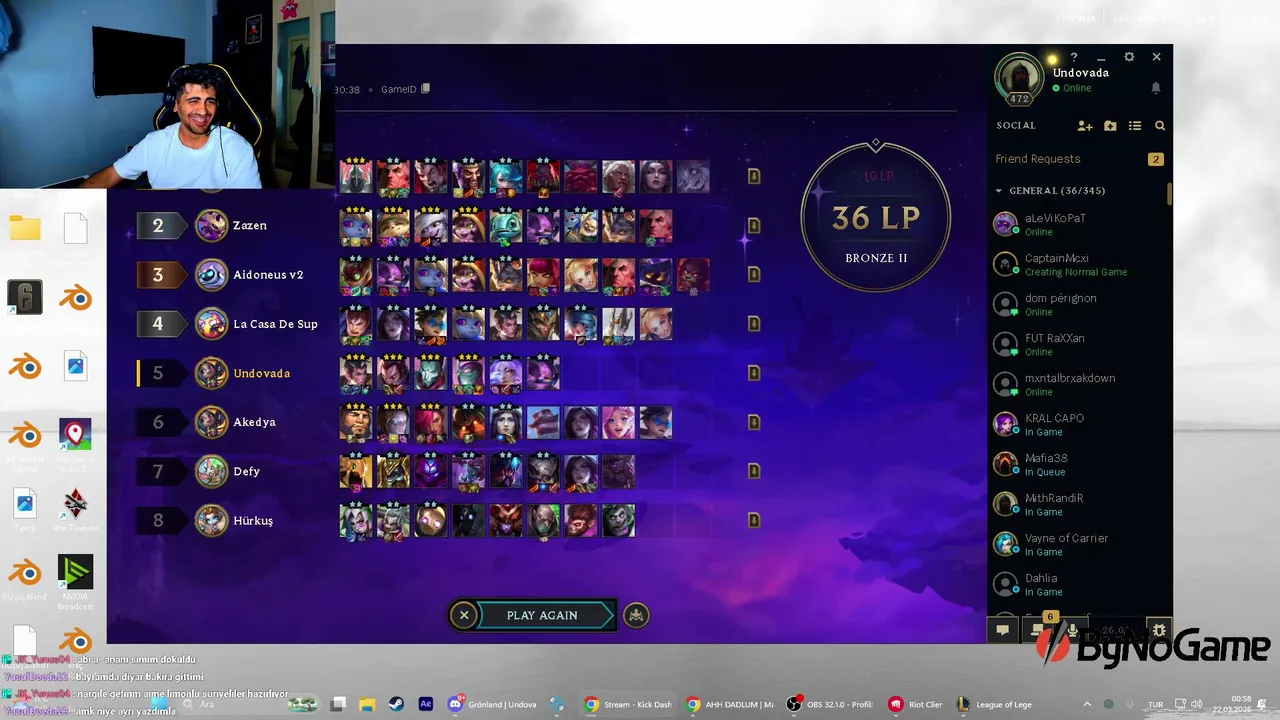The width and height of the screenshot is (1280, 720).
Task: Click player name Akedya
Action: tap(254, 422)
